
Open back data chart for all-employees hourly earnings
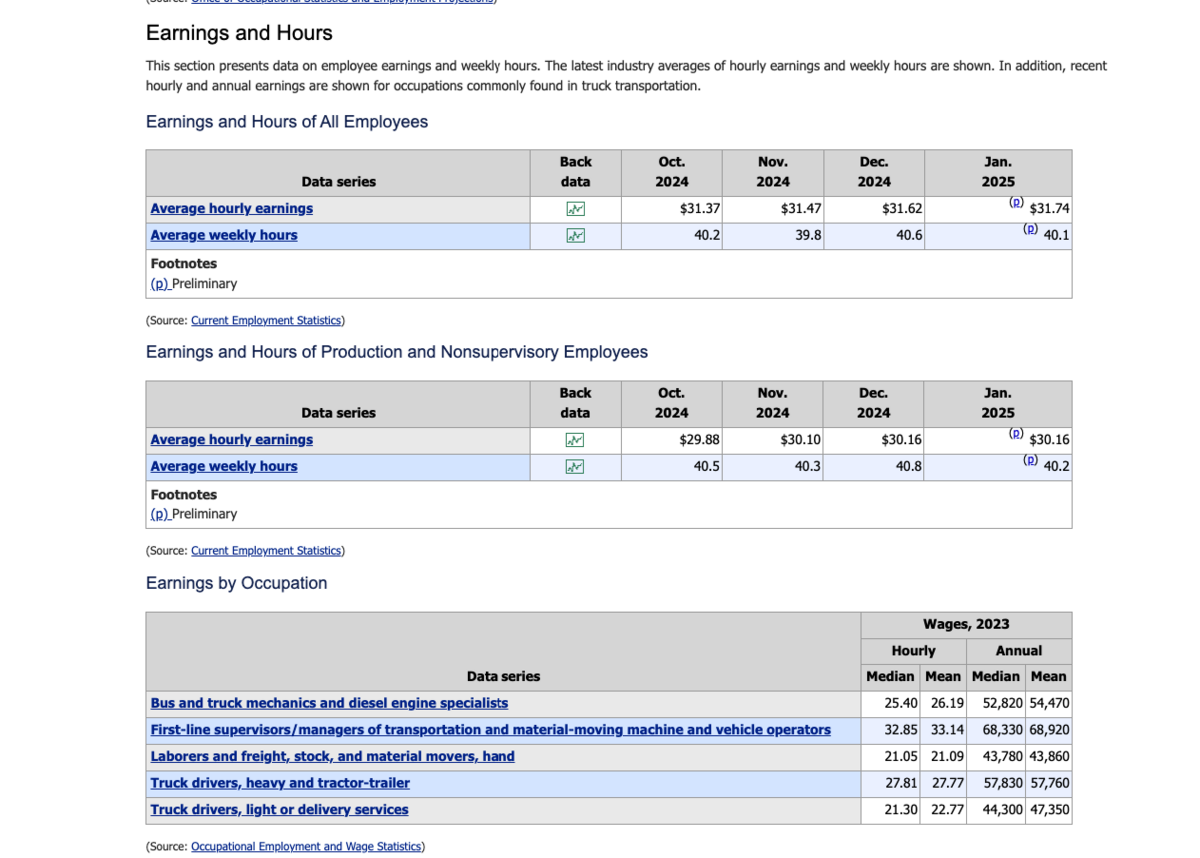pyautogui.click(x=575, y=209)
